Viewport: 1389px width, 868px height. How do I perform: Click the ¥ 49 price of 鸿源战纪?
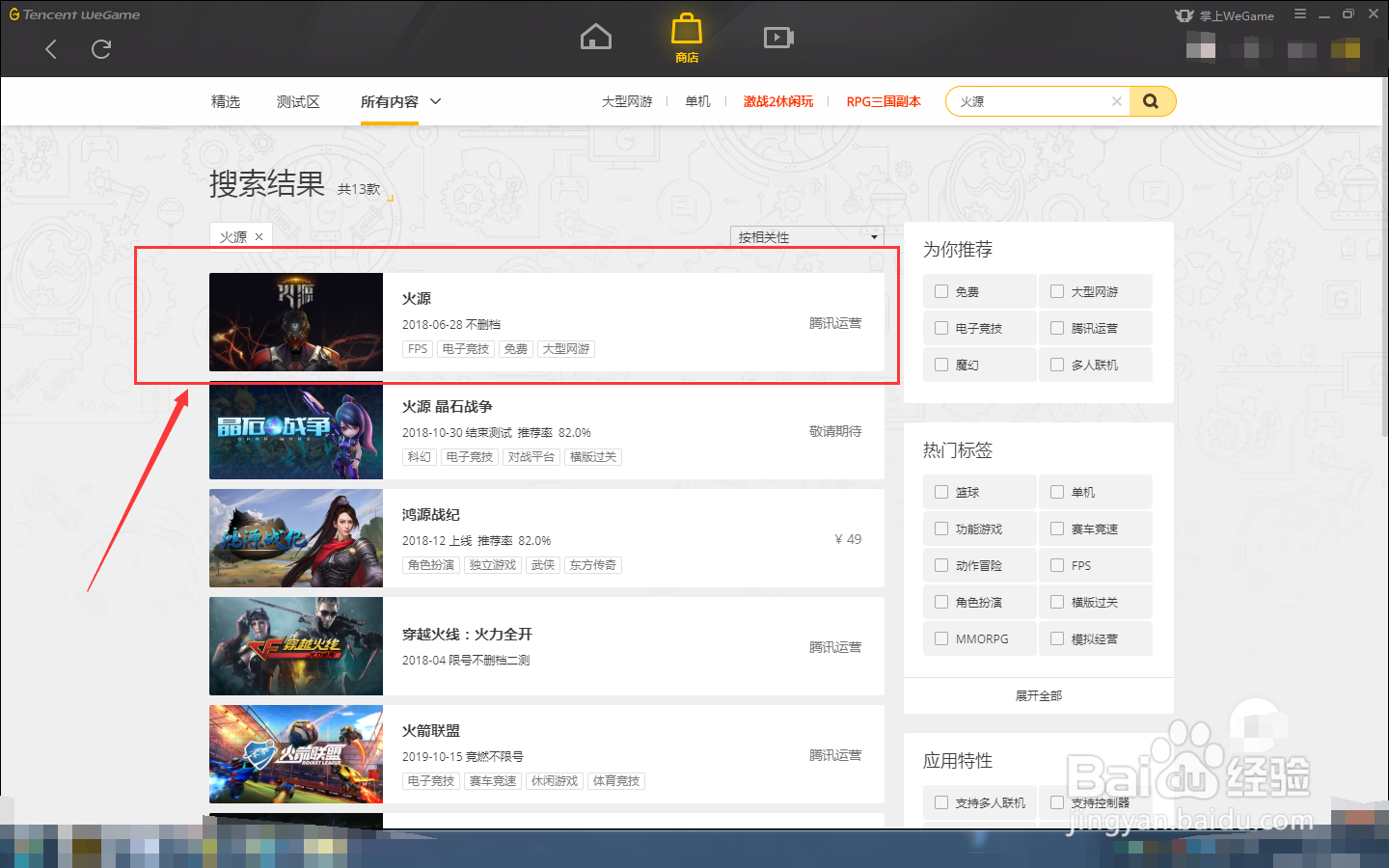tap(848, 539)
